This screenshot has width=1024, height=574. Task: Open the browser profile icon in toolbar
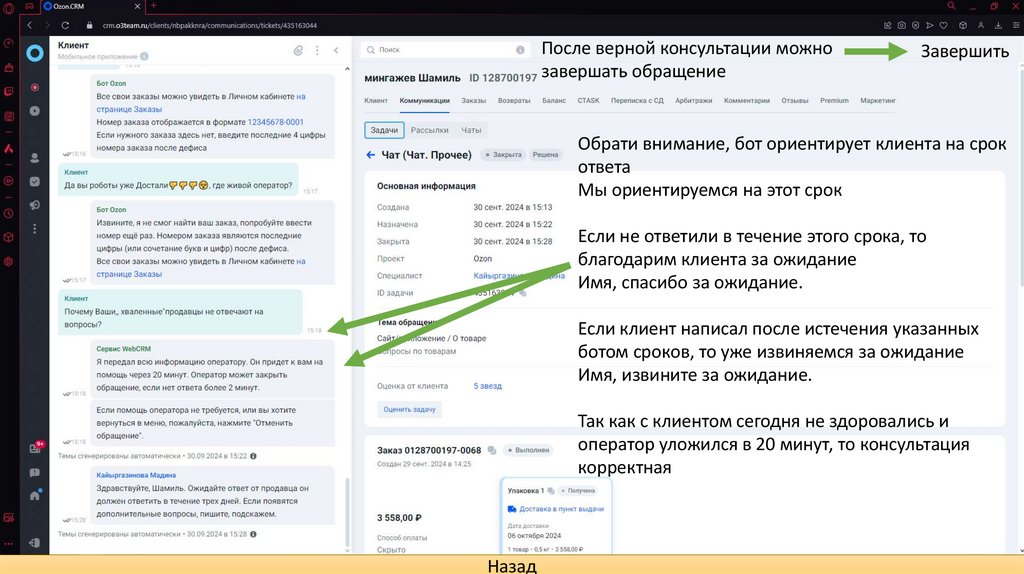[981, 25]
